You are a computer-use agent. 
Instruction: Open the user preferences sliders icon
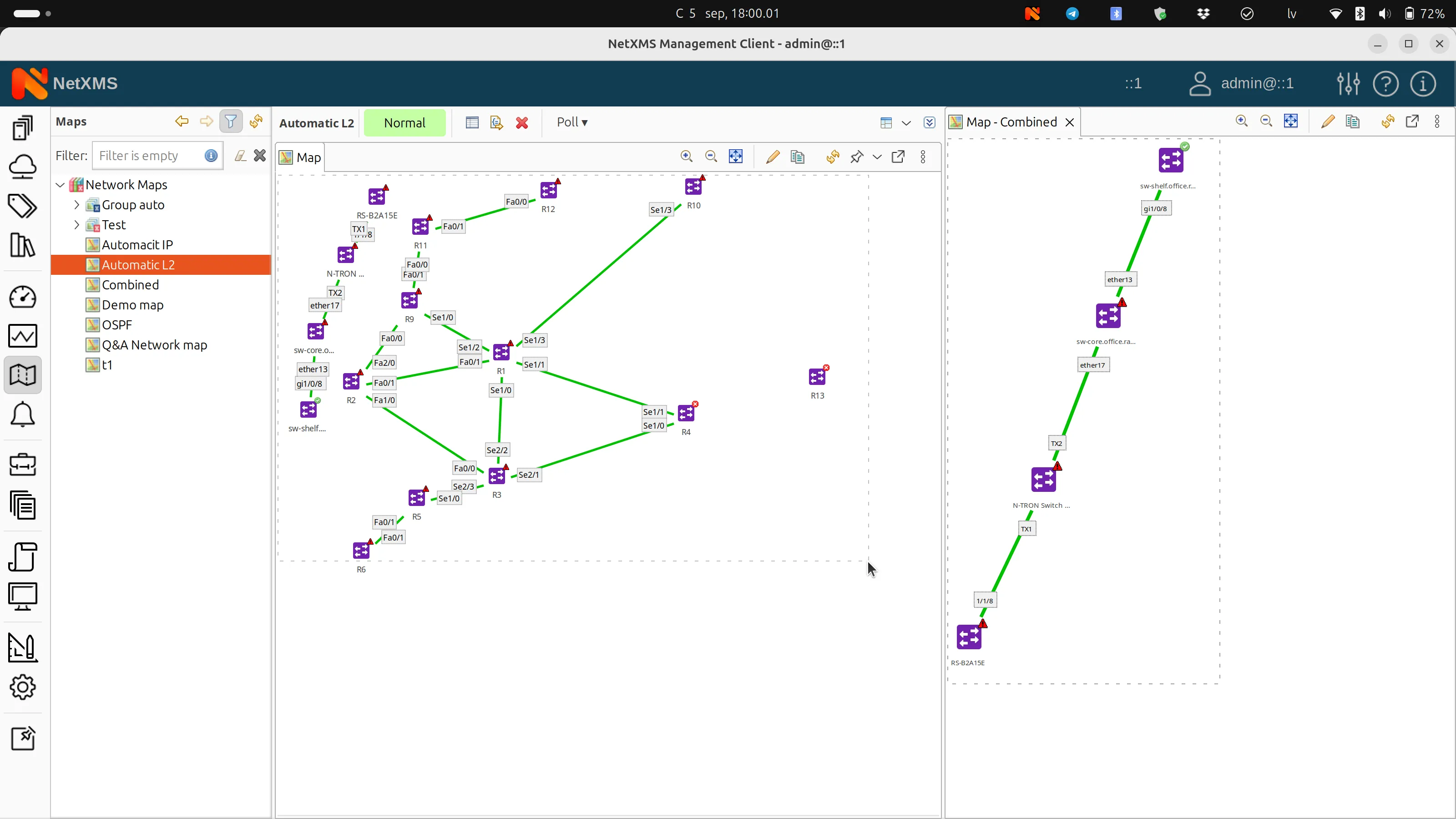click(1348, 83)
